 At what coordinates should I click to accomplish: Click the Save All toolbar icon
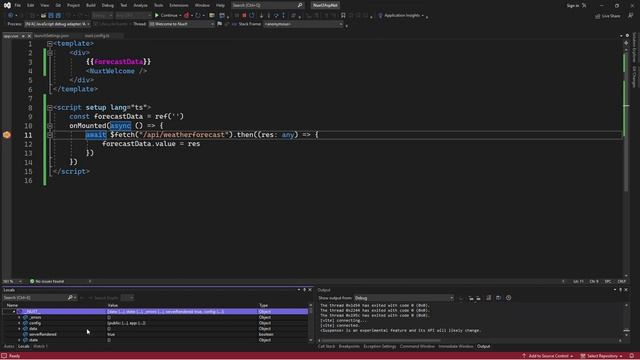pos(58,16)
